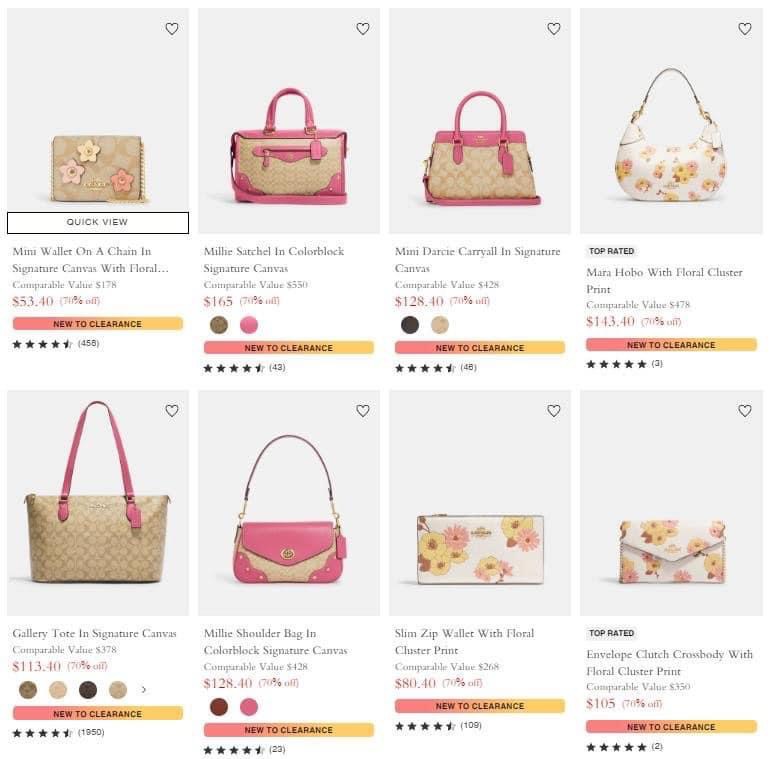771x759 pixels.
Task: Pick pink swatch for Millie Shoulder Bag
Action: [249, 707]
